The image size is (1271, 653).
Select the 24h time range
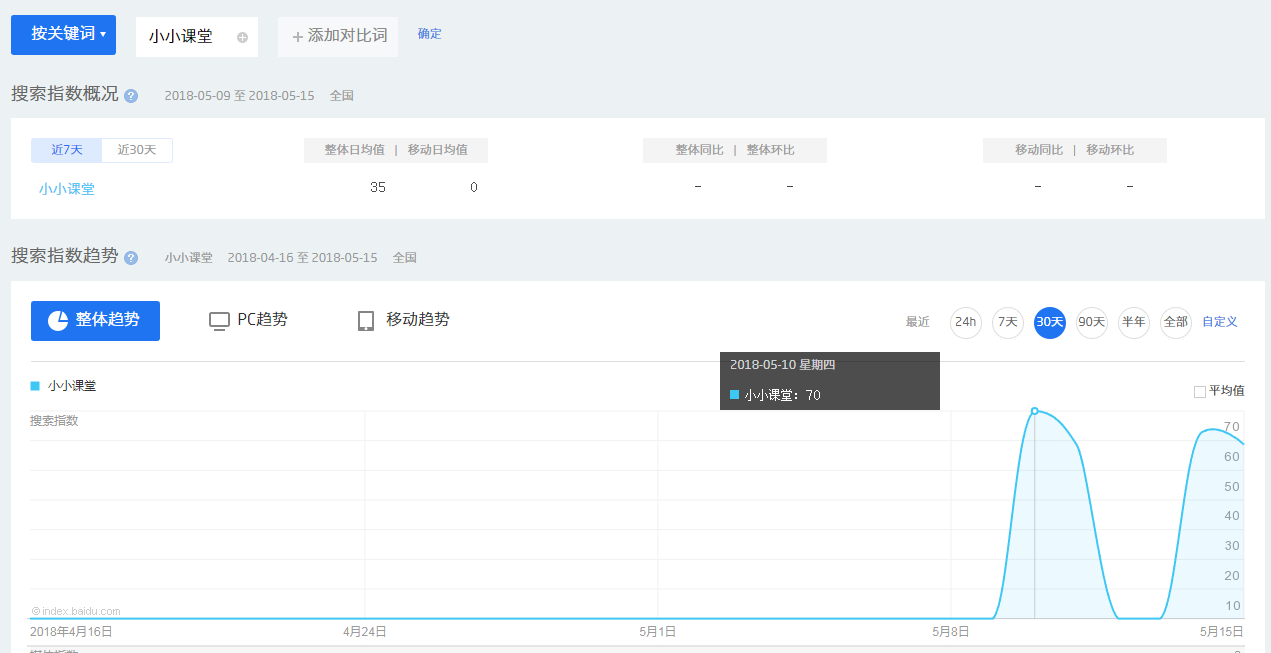click(x=966, y=322)
